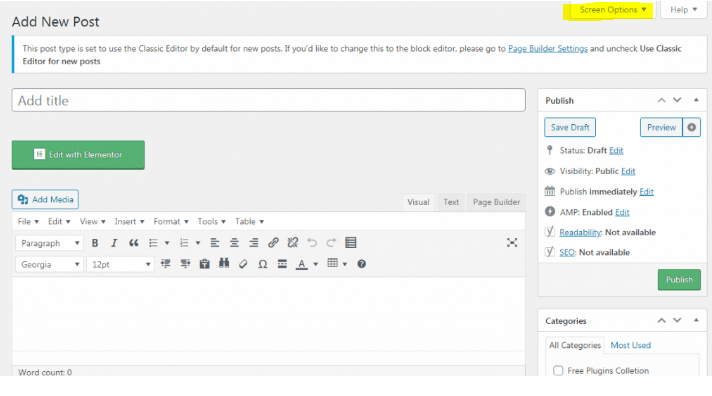The height and width of the screenshot is (396, 712).
Task: Open the Tools menu
Action: click(212, 221)
